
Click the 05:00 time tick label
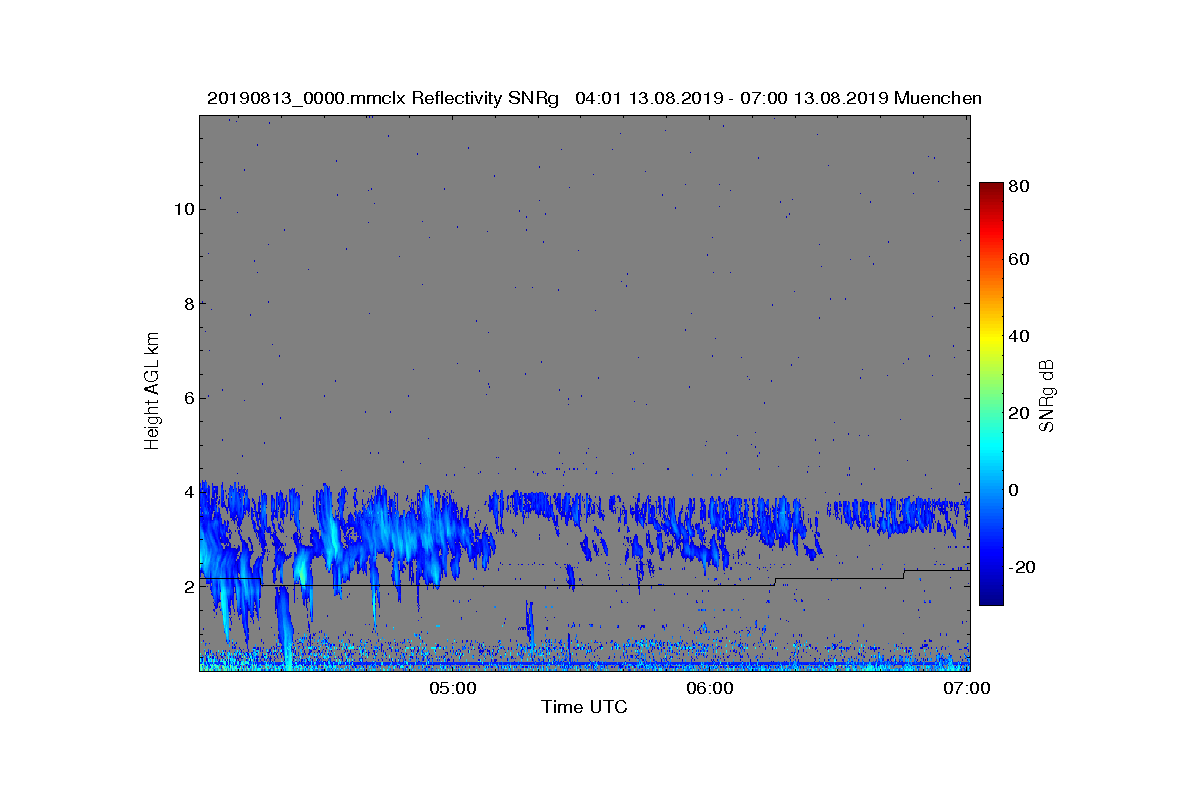point(452,688)
